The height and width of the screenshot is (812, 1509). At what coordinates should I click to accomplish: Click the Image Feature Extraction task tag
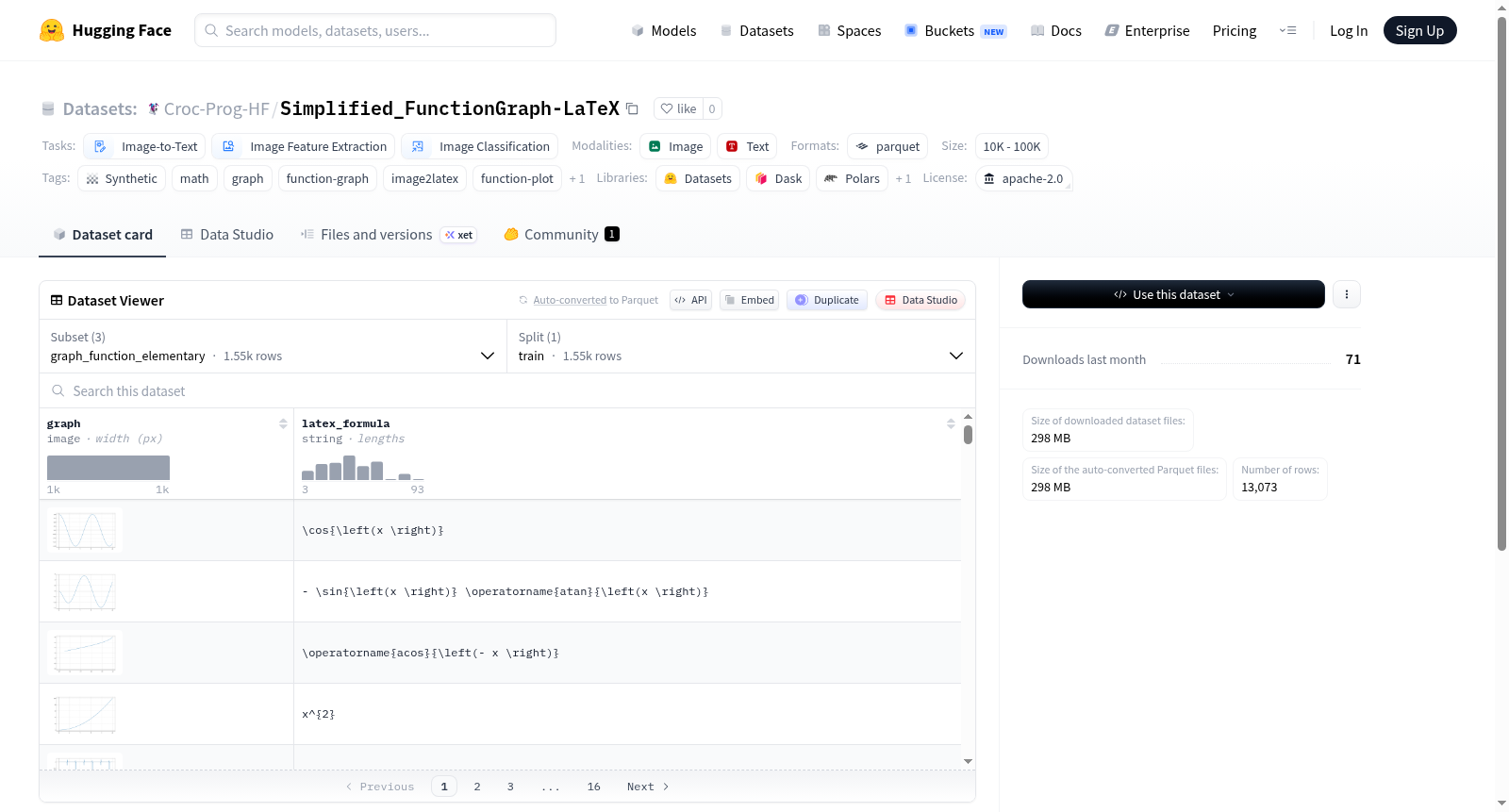click(x=305, y=146)
